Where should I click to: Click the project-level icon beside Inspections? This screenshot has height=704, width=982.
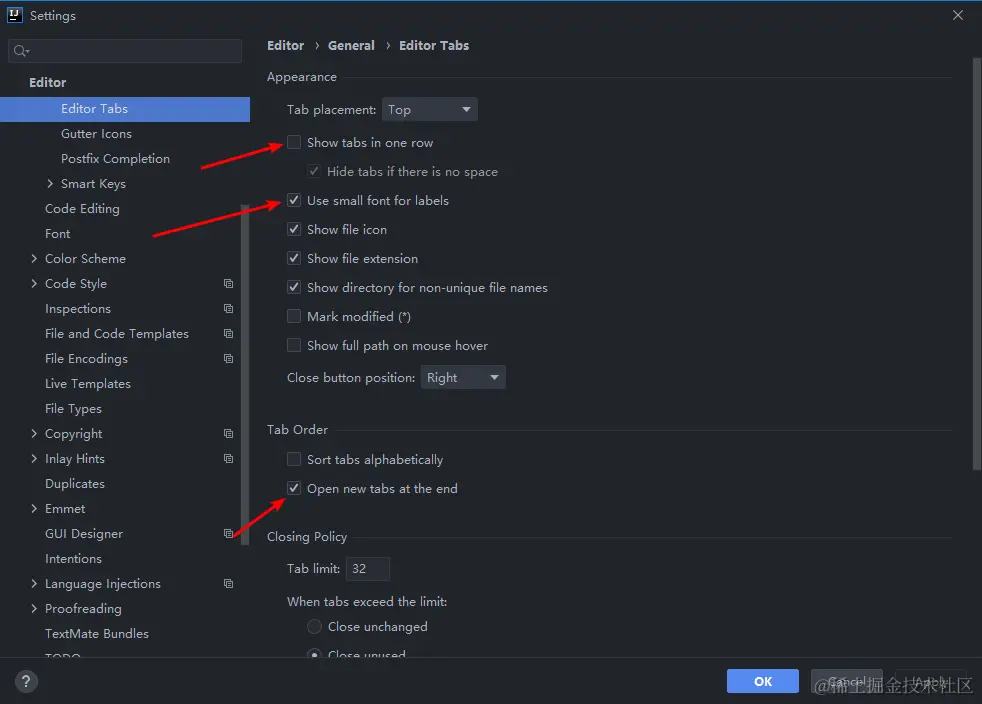pos(229,309)
